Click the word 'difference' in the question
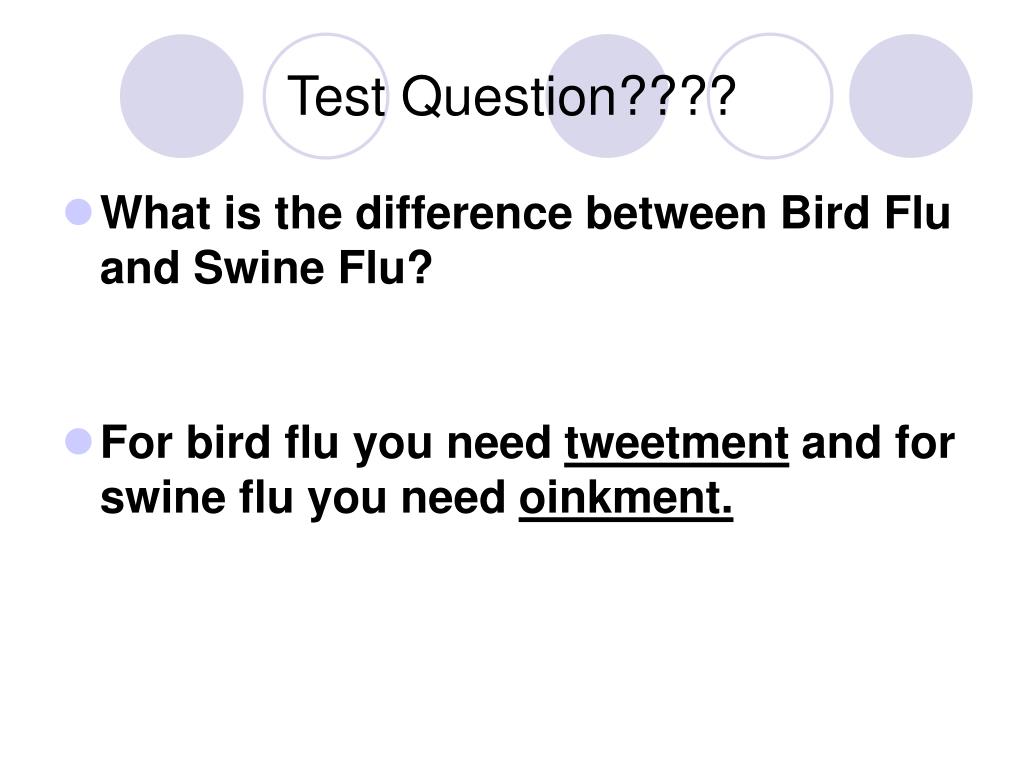1024x768 pixels. click(464, 212)
